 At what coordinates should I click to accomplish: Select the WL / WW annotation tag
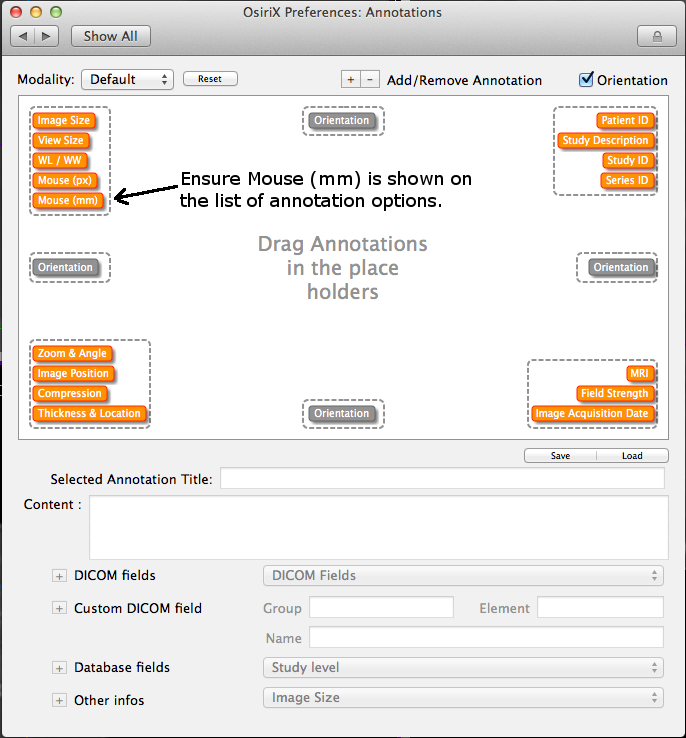(x=59, y=160)
